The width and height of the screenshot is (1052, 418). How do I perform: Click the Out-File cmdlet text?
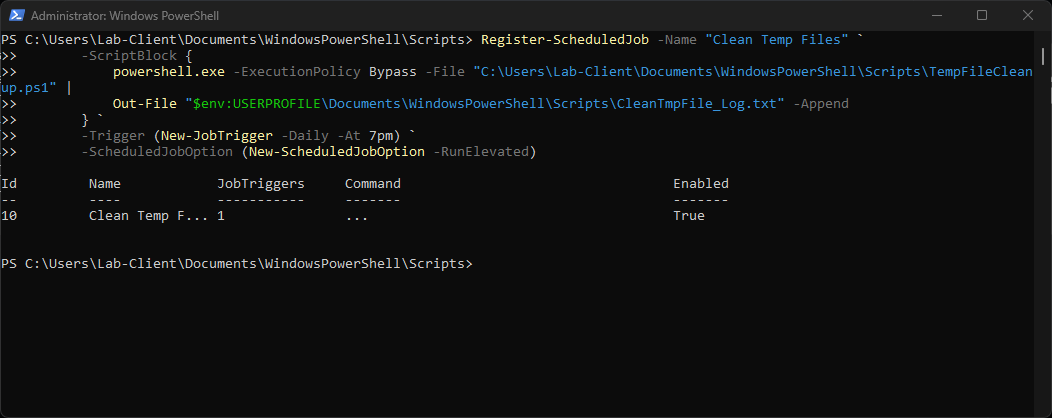pos(144,104)
